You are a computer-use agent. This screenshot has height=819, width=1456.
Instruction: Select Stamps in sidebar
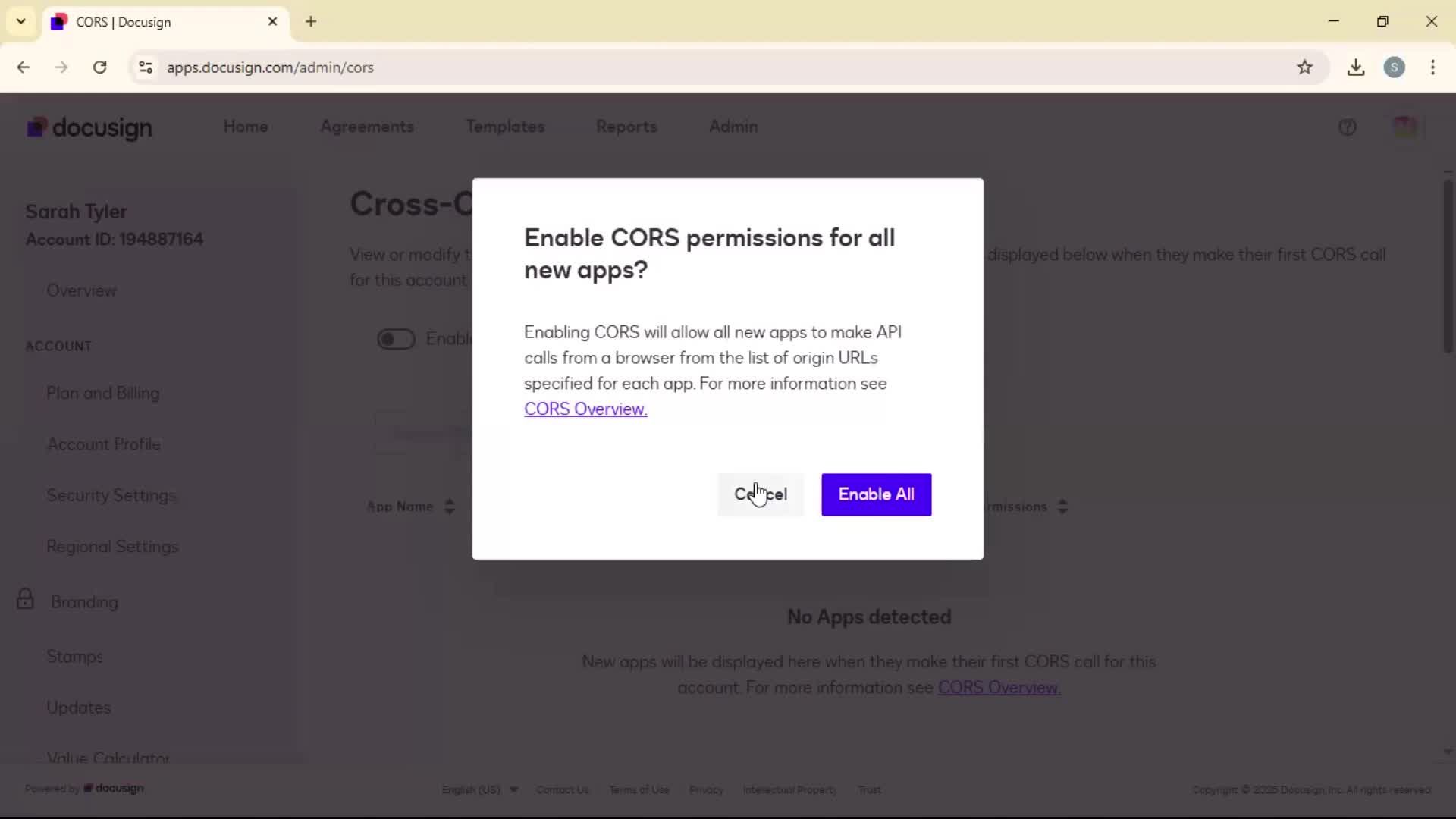(x=74, y=656)
